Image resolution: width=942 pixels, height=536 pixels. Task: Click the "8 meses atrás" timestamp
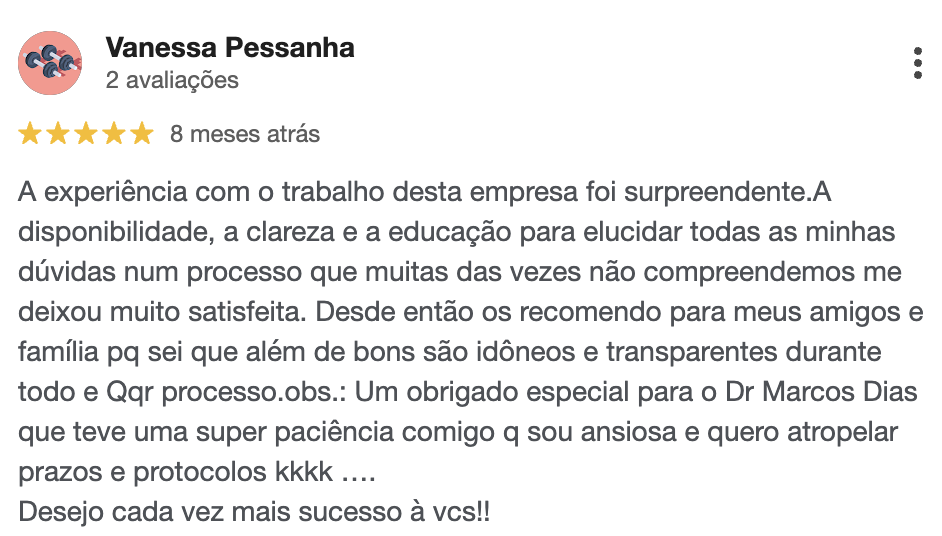(245, 134)
